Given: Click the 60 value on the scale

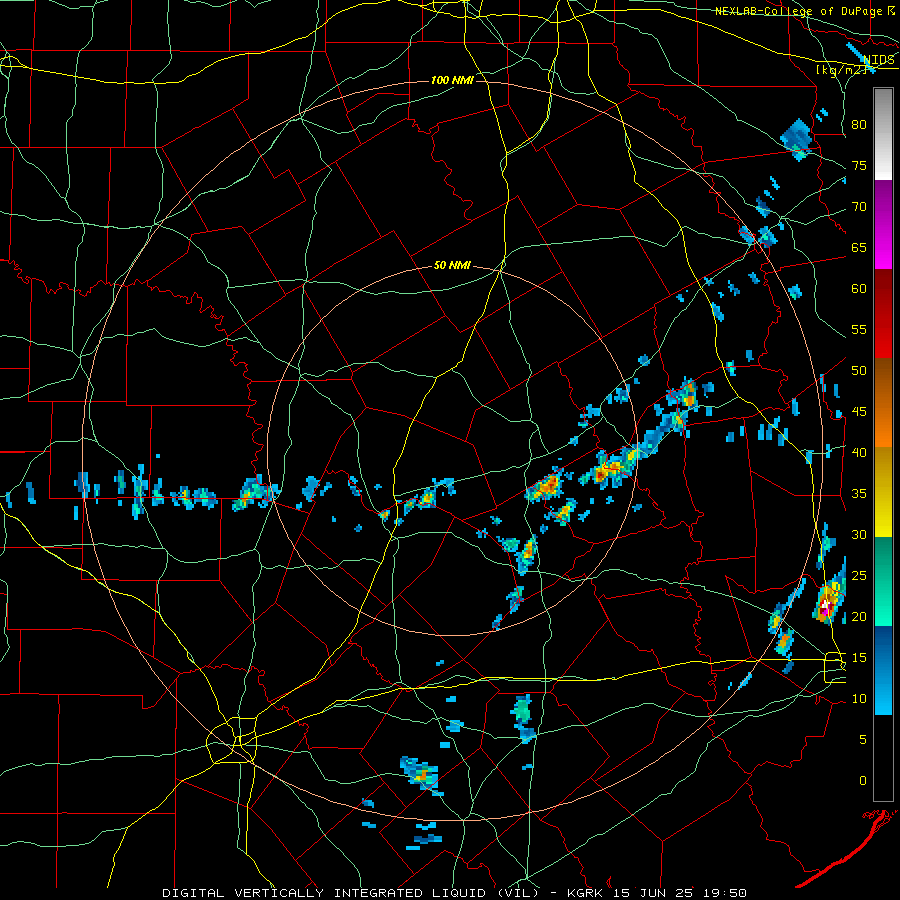Looking at the screenshot, I should 859,289.
